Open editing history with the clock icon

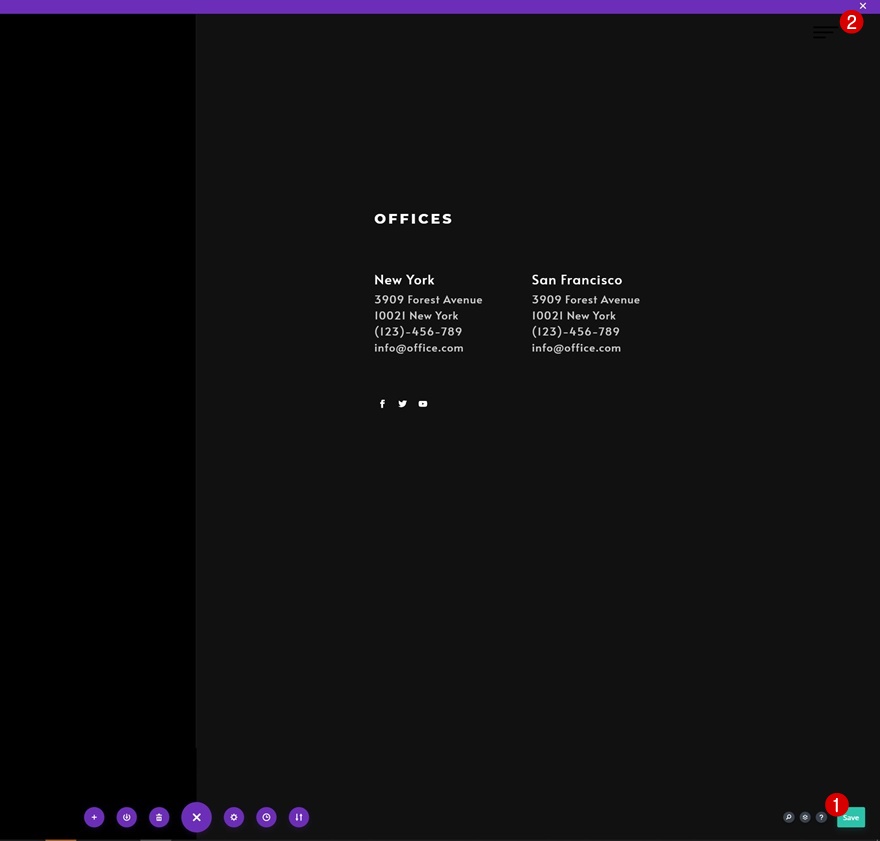[266, 817]
